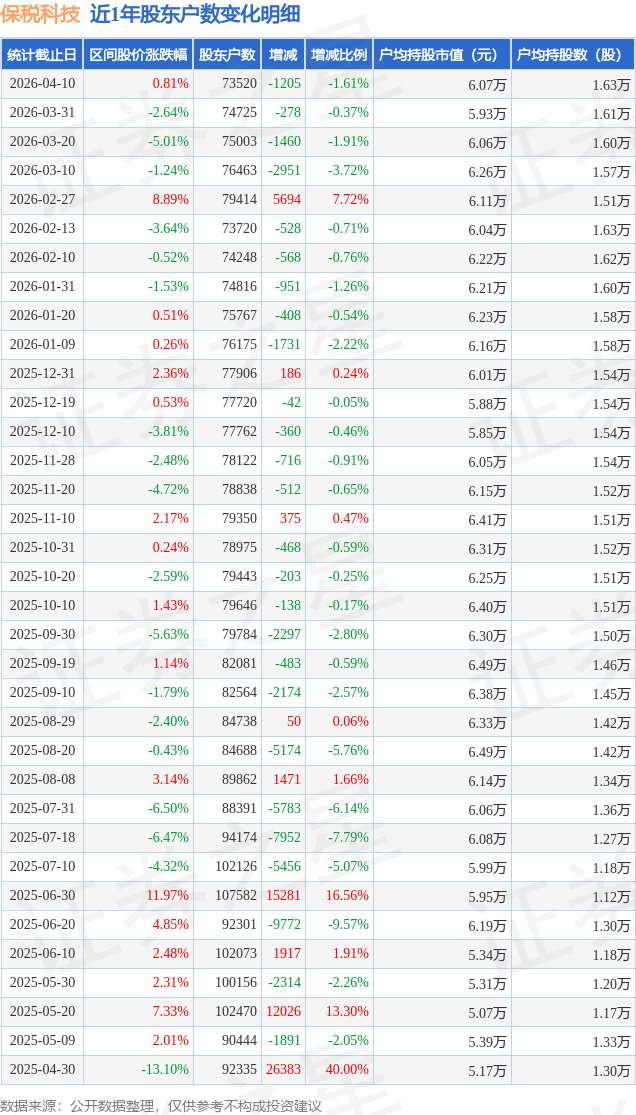
Task: Click the 2025-04-30 date cell
Action: [x=42, y=1070]
